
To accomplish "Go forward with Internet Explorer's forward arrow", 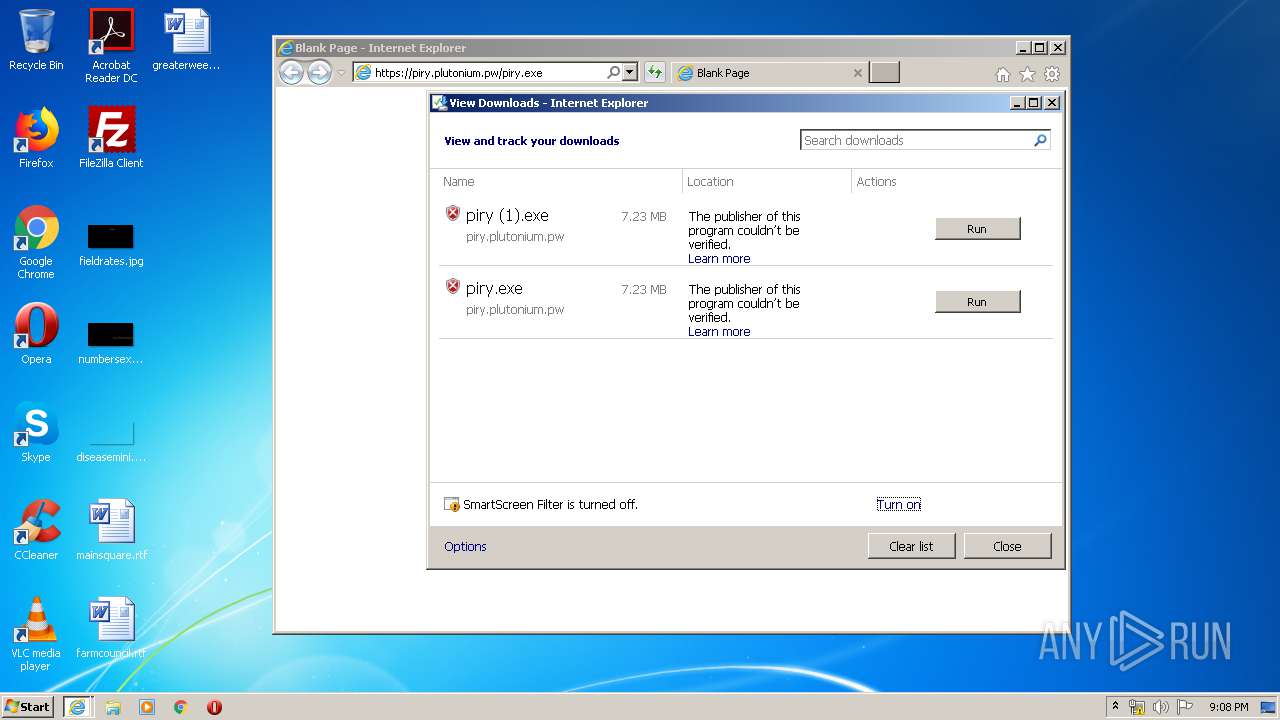I will (x=319, y=72).
